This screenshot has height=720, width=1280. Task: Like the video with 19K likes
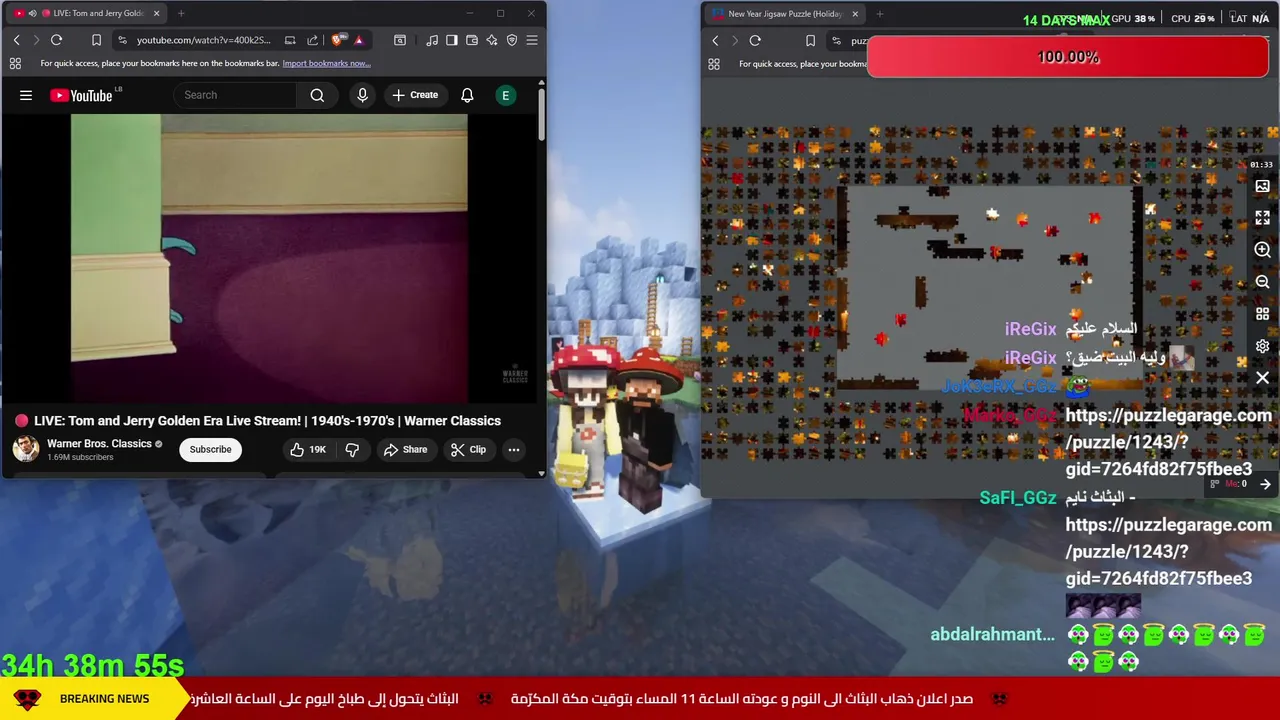[x=307, y=450]
